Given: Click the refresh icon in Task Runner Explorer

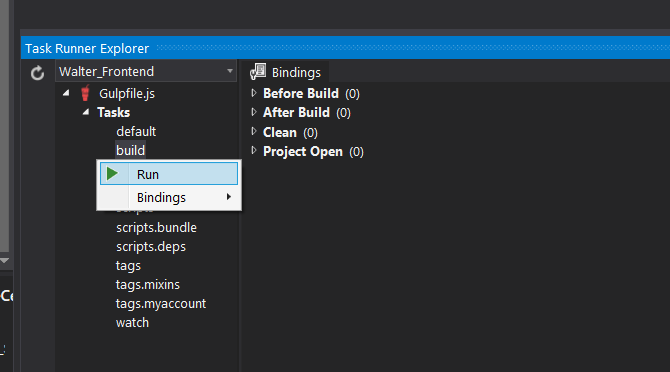Looking at the screenshot, I should (x=37, y=73).
